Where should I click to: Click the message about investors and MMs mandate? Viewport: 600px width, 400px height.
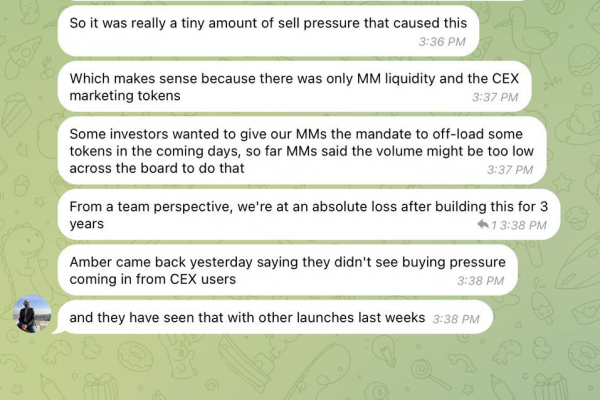[x=302, y=151]
